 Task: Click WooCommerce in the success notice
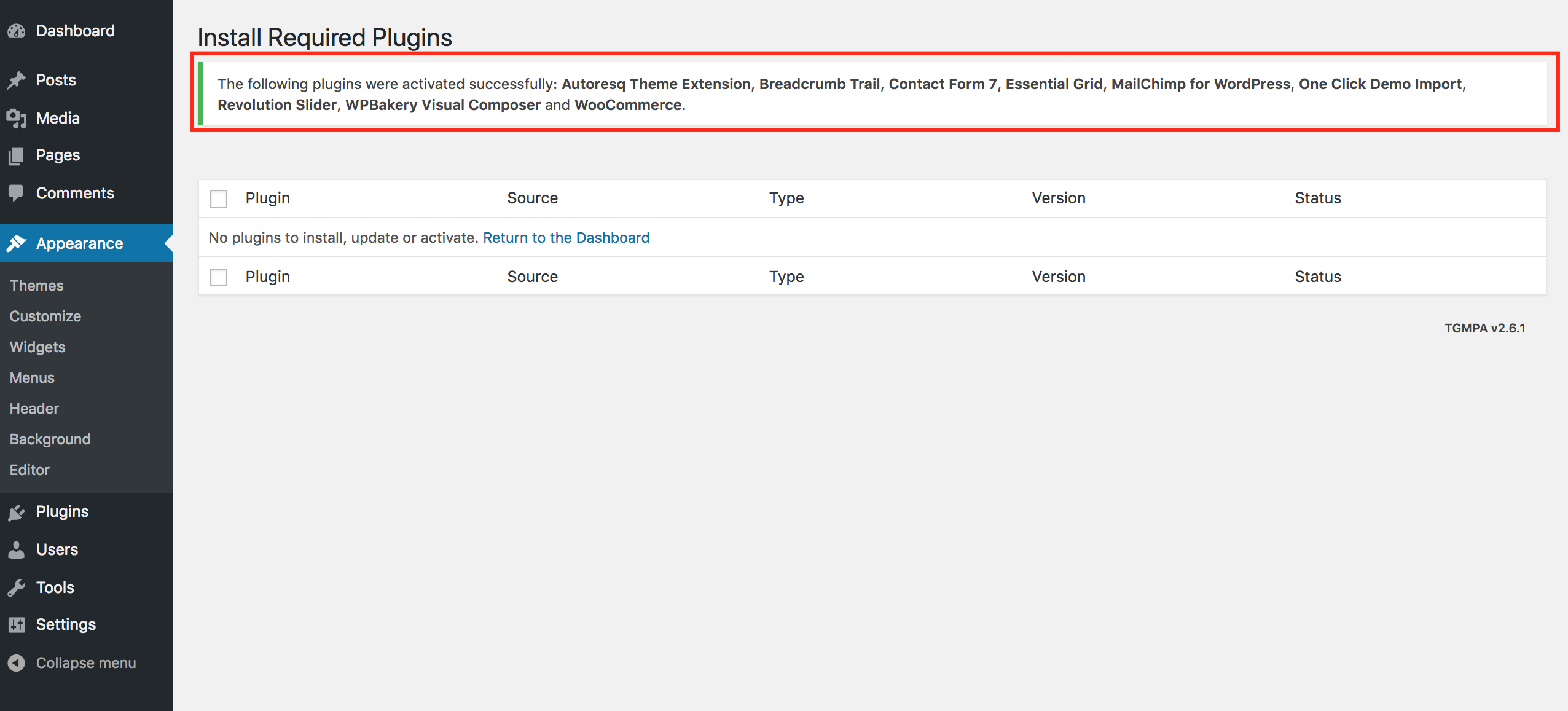[628, 105]
